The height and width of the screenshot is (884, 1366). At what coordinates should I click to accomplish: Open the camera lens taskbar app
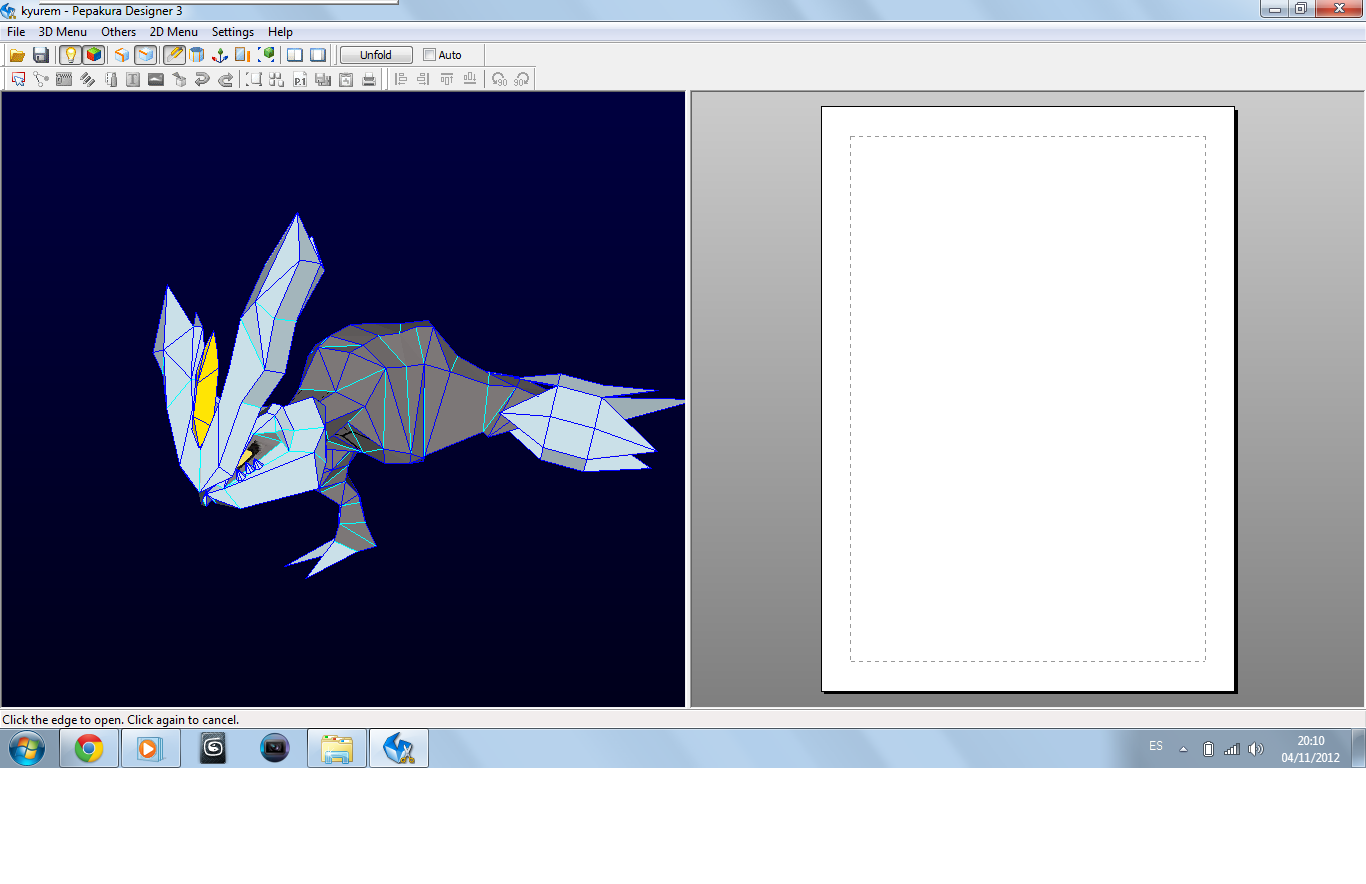pos(274,748)
